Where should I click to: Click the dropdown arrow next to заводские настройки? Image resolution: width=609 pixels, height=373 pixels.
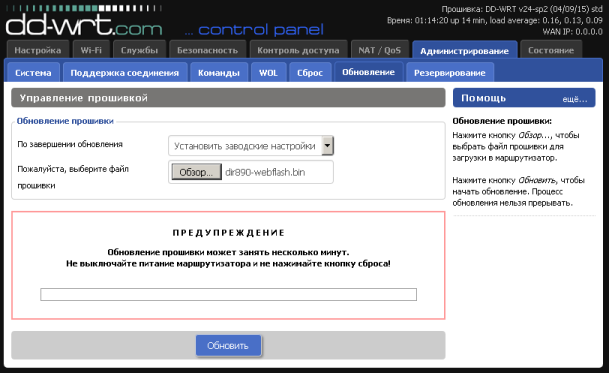point(327,146)
